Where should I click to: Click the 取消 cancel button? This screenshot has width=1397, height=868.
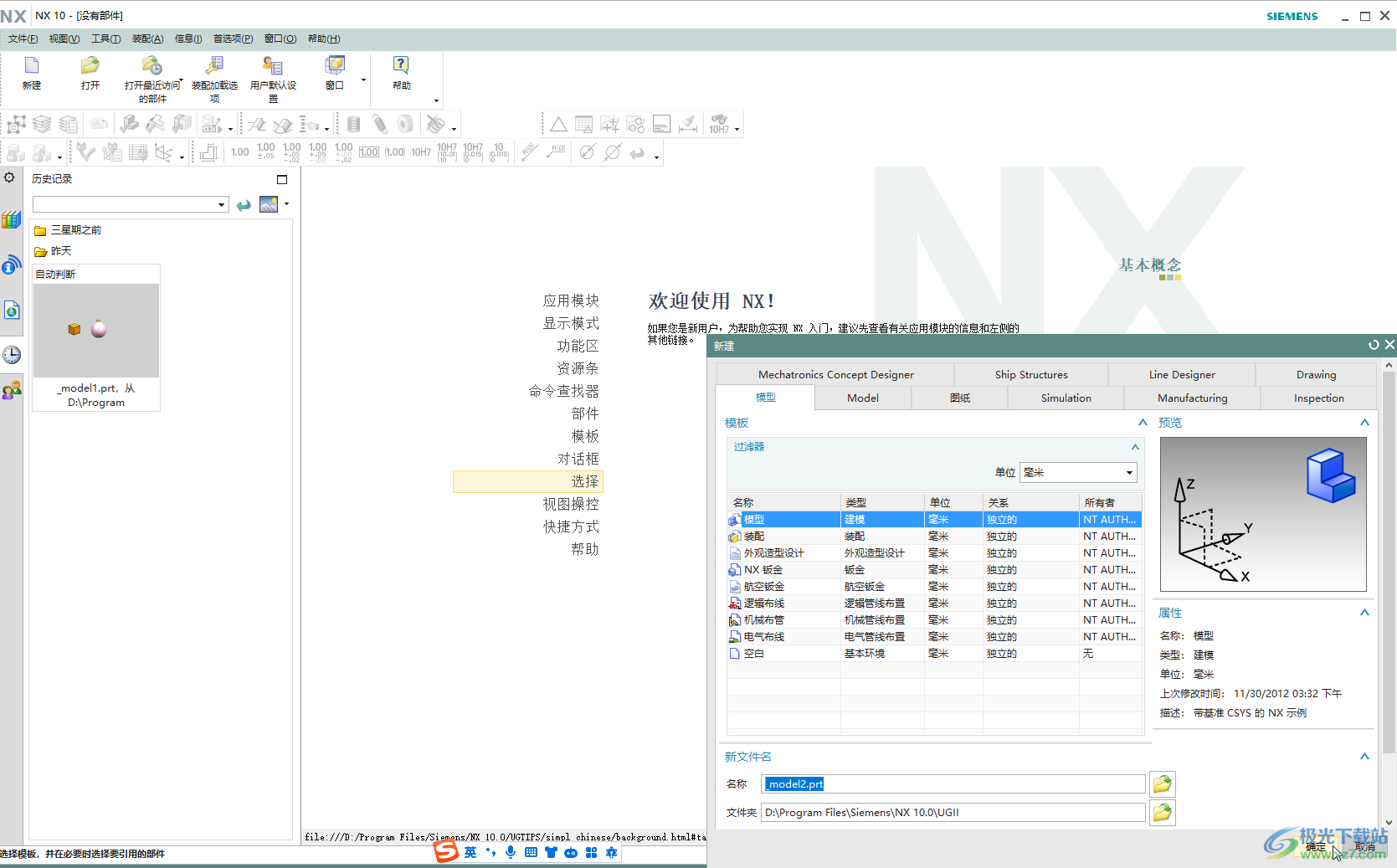click(x=1365, y=847)
